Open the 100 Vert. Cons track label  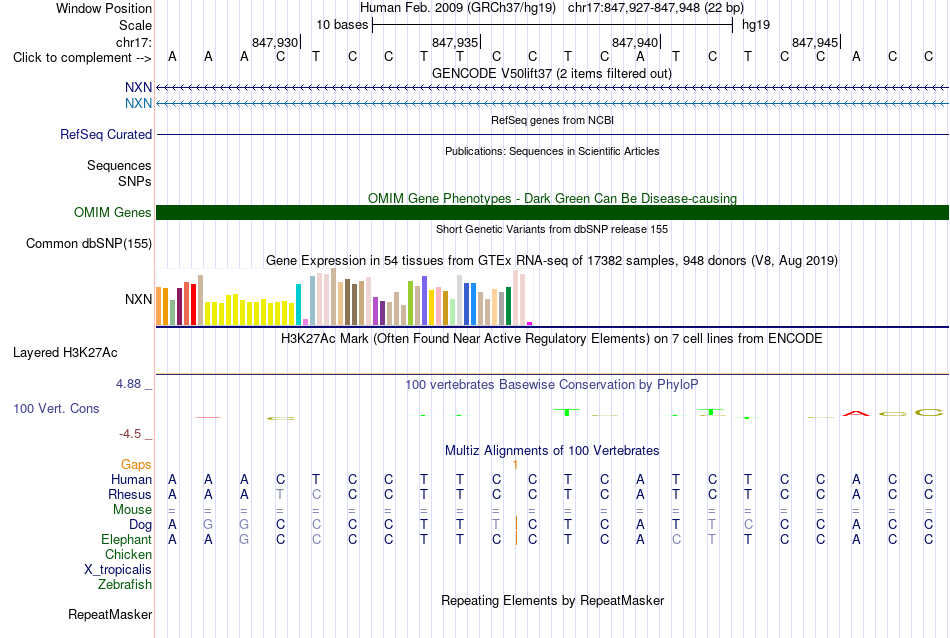56,408
